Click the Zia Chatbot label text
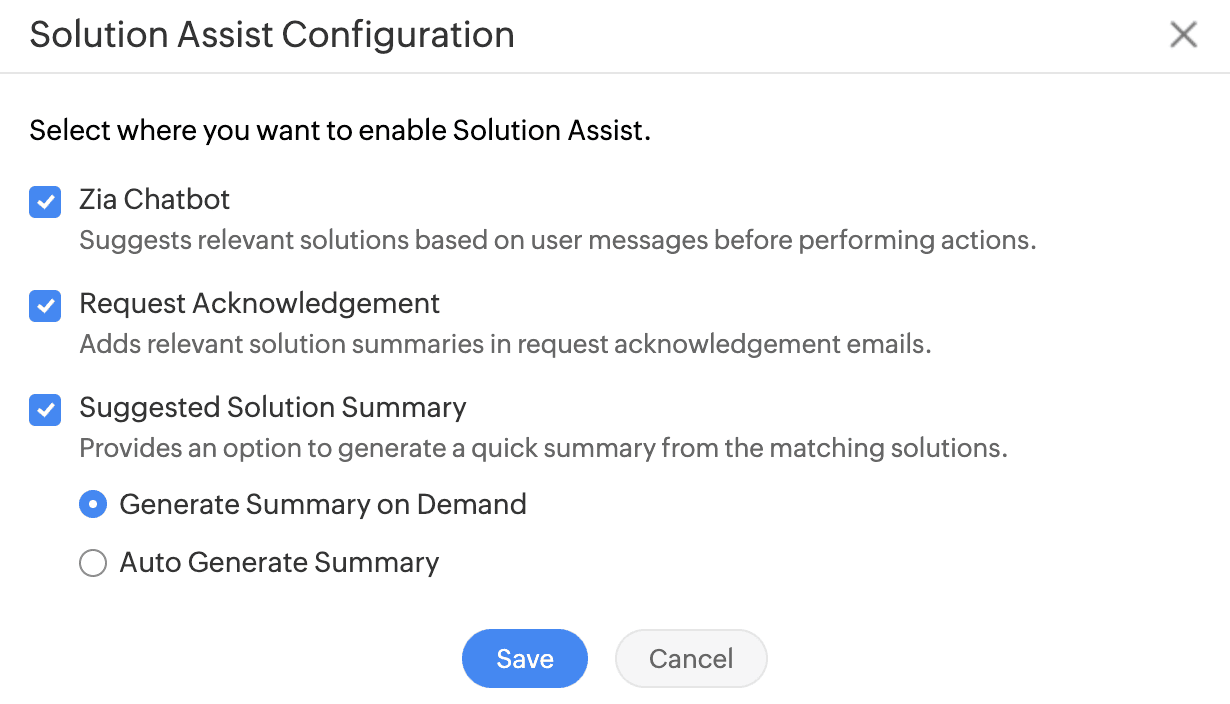This screenshot has height=704, width=1230. pyautogui.click(x=155, y=200)
